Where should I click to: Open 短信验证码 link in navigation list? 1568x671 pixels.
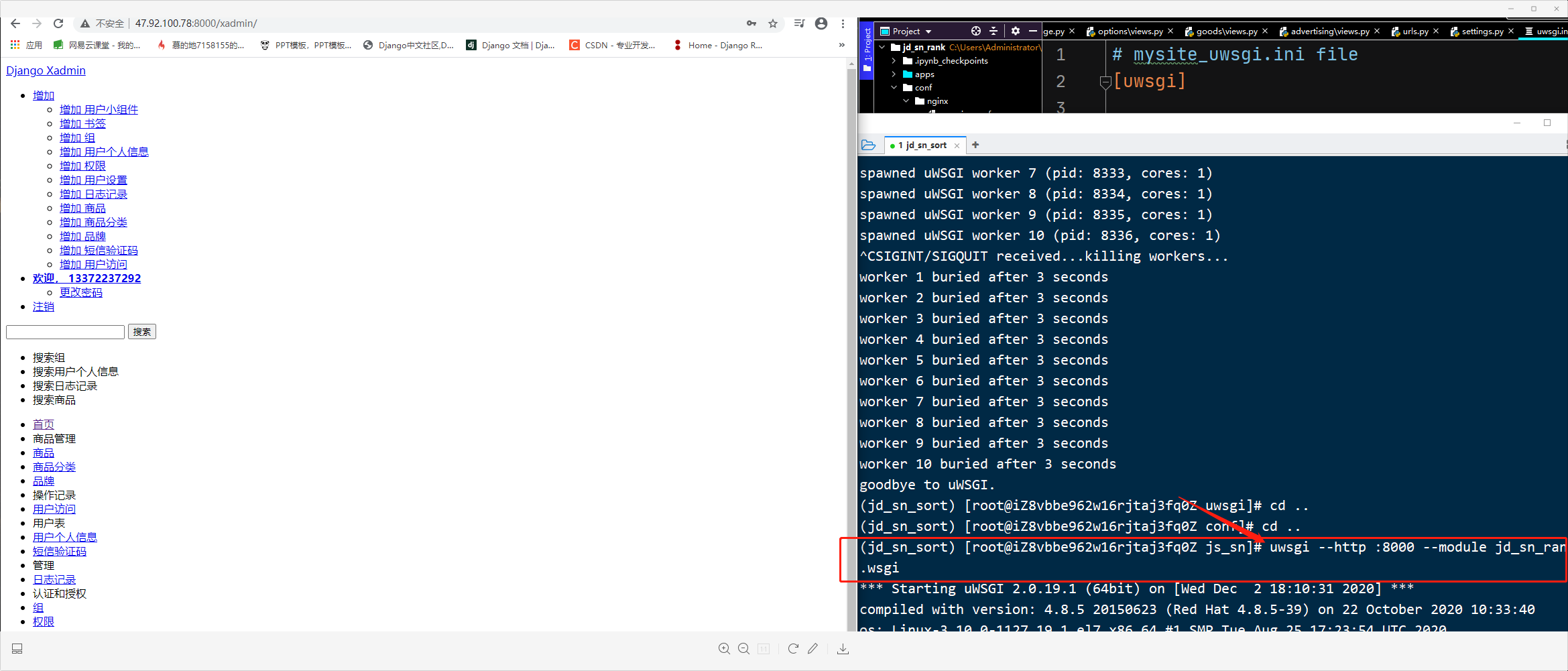tap(60, 551)
